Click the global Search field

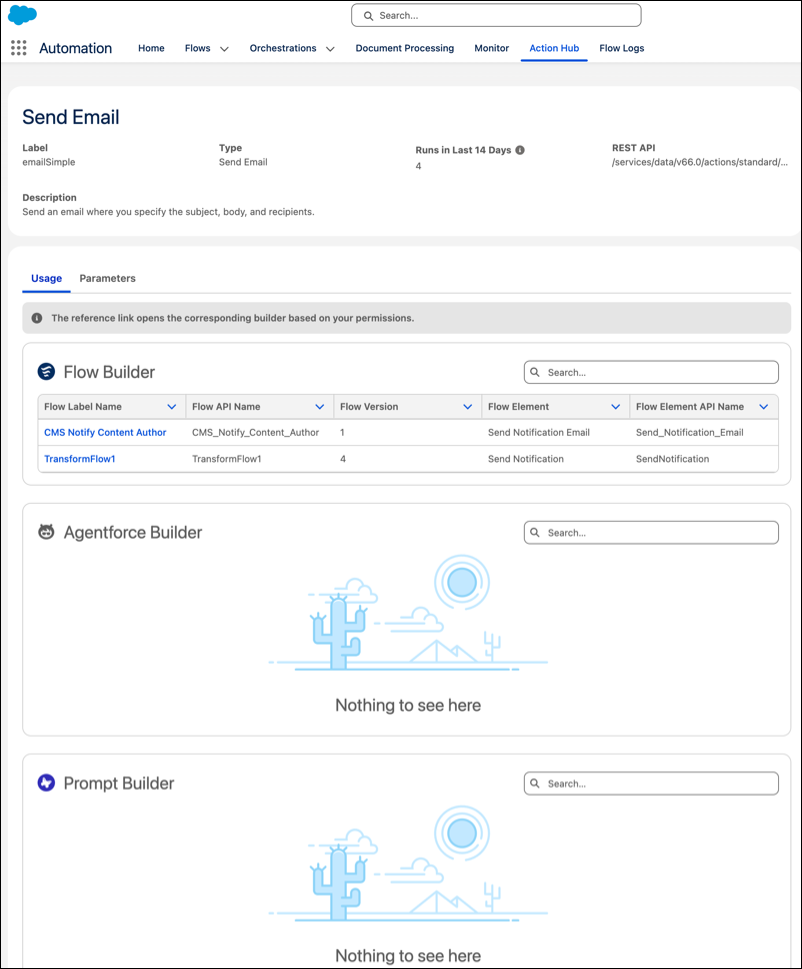(x=496, y=15)
